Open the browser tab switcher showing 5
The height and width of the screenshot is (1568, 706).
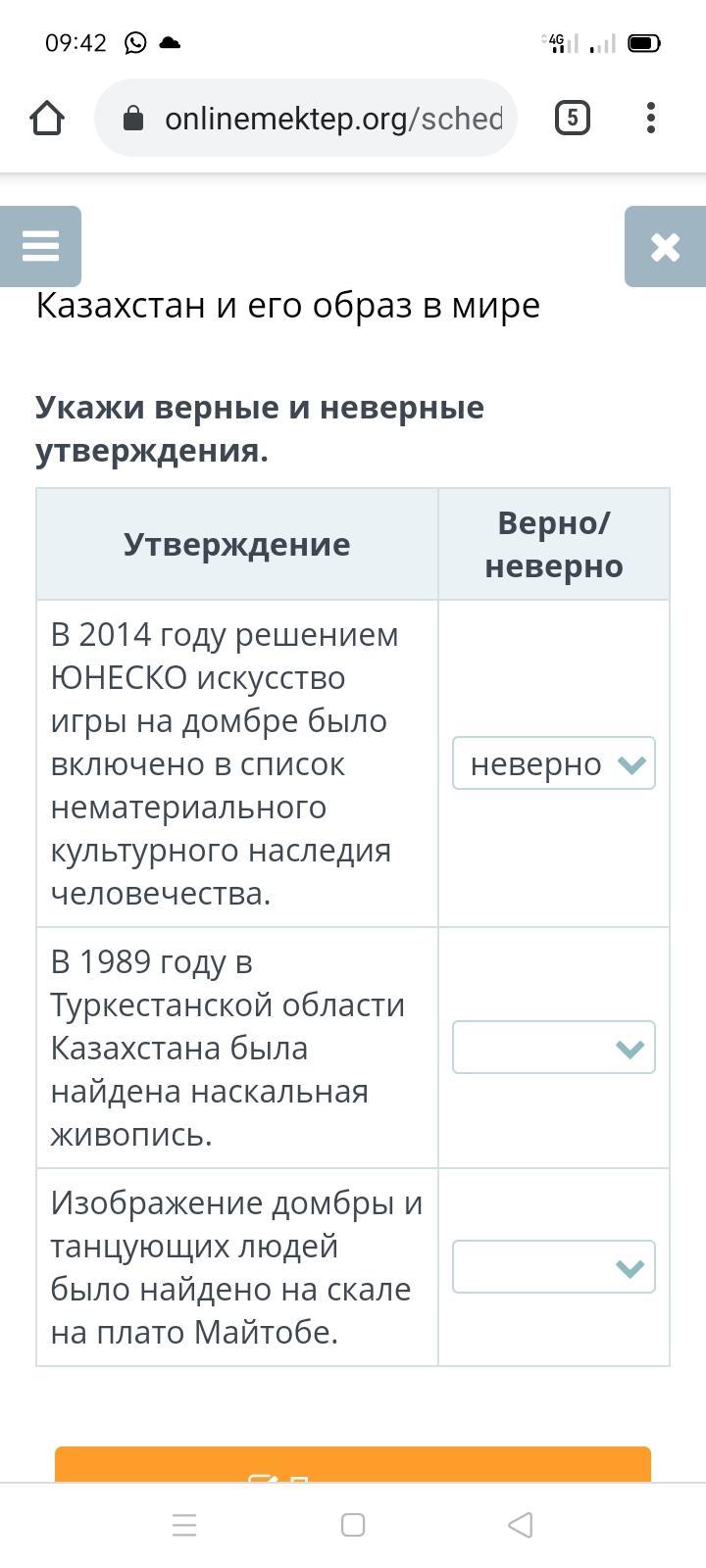(573, 119)
